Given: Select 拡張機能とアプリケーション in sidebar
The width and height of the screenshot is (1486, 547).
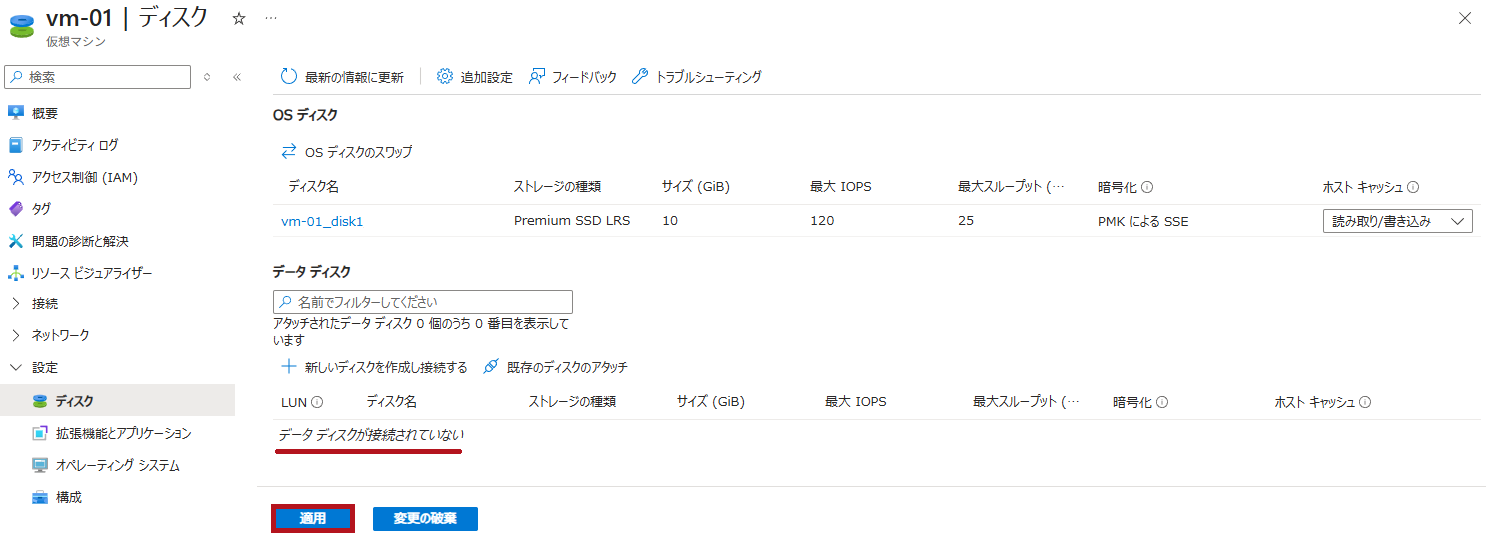Looking at the screenshot, I should click(123, 433).
